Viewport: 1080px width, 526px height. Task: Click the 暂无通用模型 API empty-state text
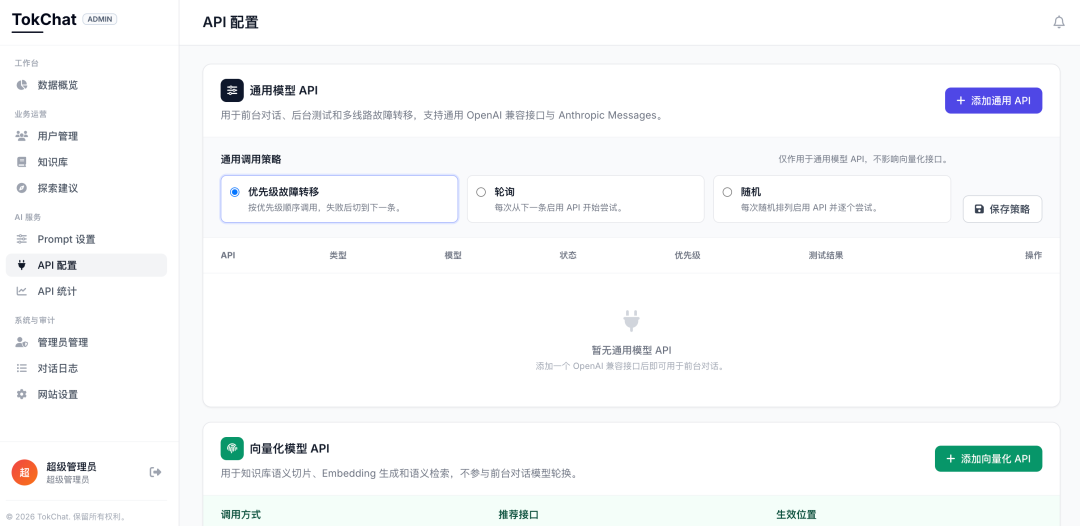[x=631, y=350]
